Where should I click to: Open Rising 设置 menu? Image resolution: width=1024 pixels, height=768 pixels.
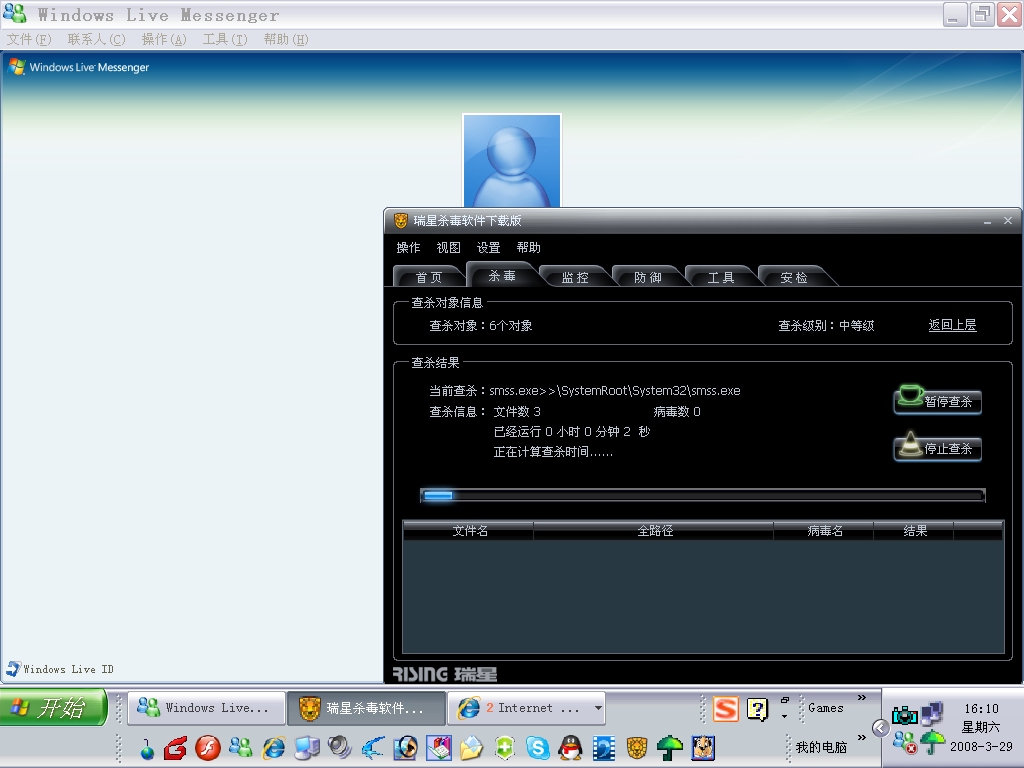[x=488, y=248]
